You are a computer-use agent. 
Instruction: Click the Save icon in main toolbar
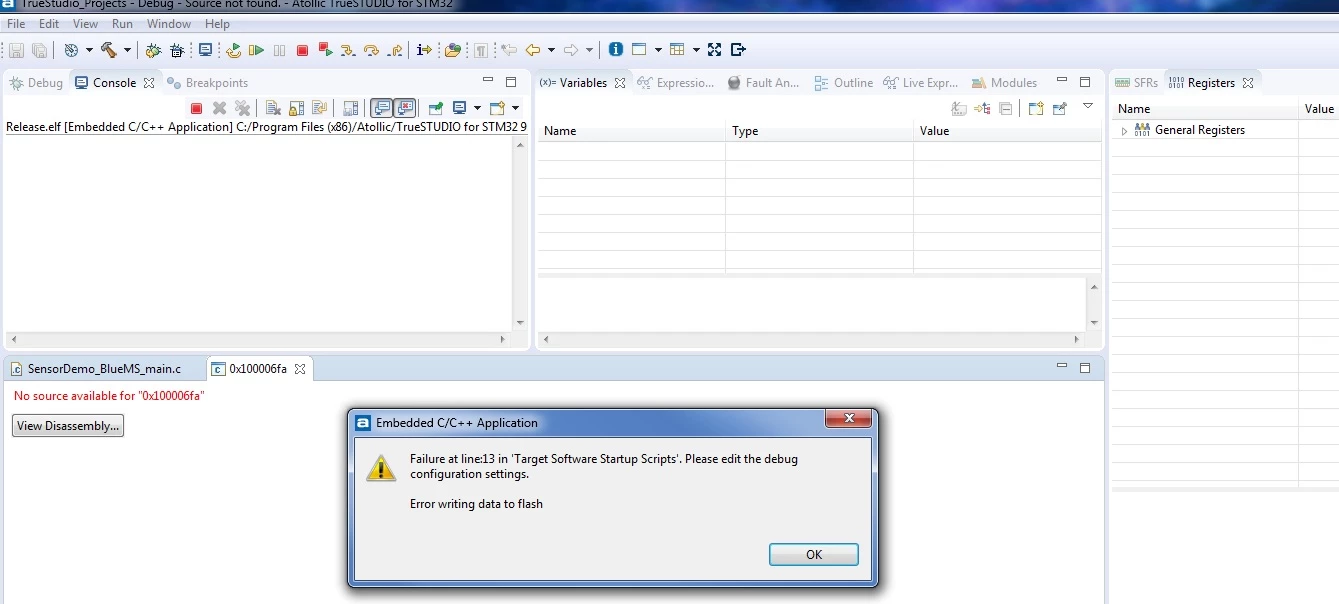tap(17, 50)
